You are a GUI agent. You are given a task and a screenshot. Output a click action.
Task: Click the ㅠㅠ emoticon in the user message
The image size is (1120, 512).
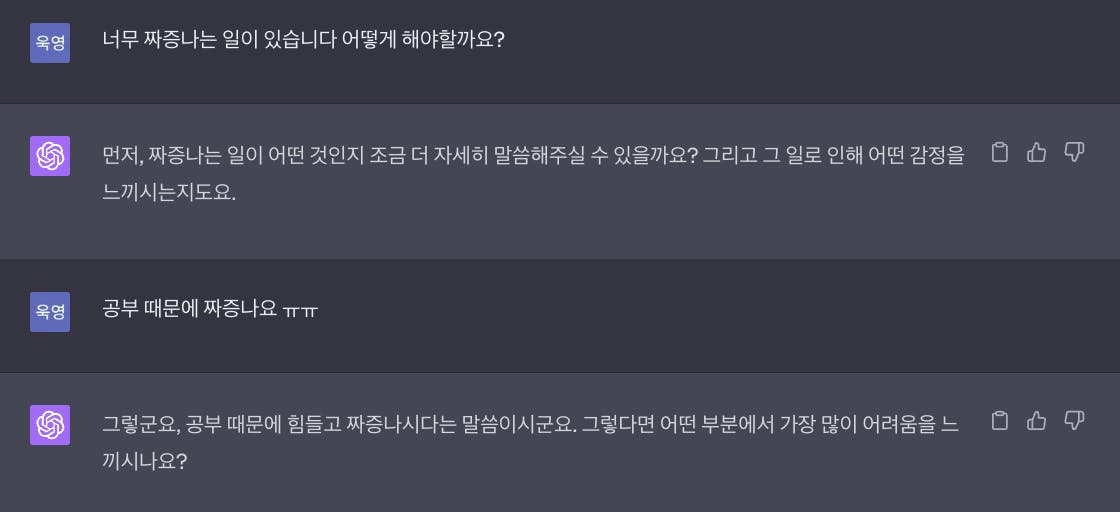point(300,312)
